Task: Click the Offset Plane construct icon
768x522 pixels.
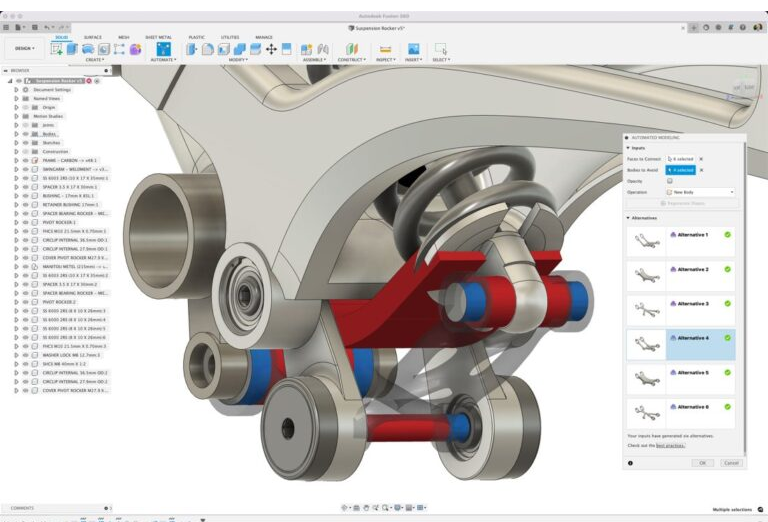Action: [352, 49]
